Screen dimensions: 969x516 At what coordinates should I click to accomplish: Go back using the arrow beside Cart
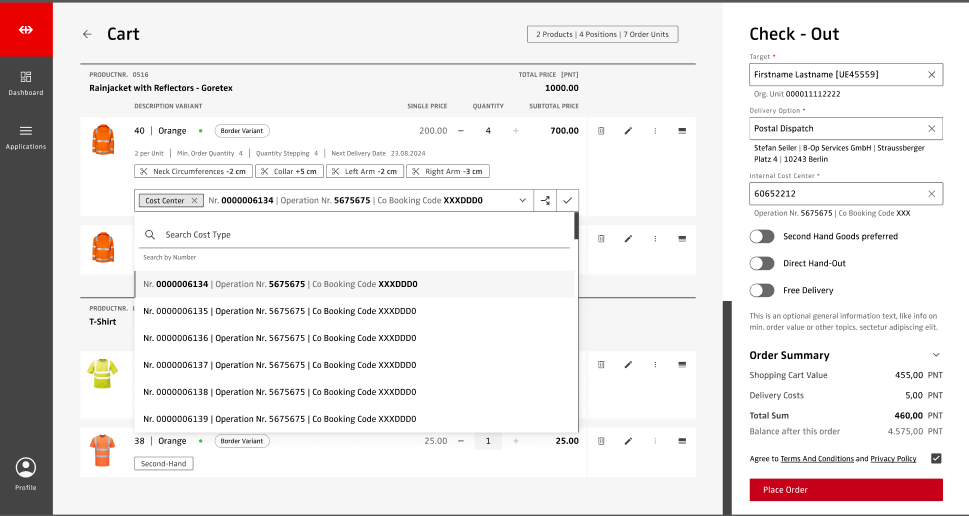pyautogui.click(x=87, y=34)
